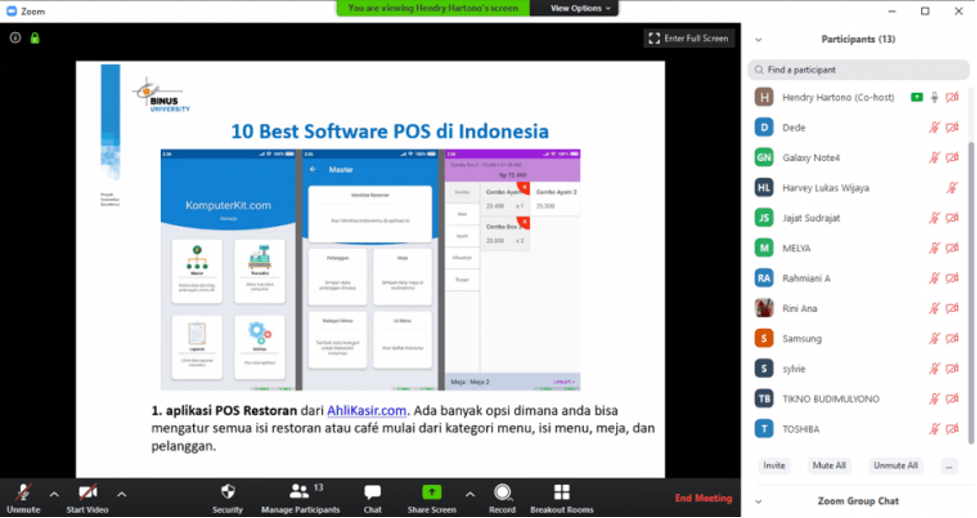The width and height of the screenshot is (977, 518).
Task: Click Rahmiani A's muted microphone icon
Action: point(935,278)
